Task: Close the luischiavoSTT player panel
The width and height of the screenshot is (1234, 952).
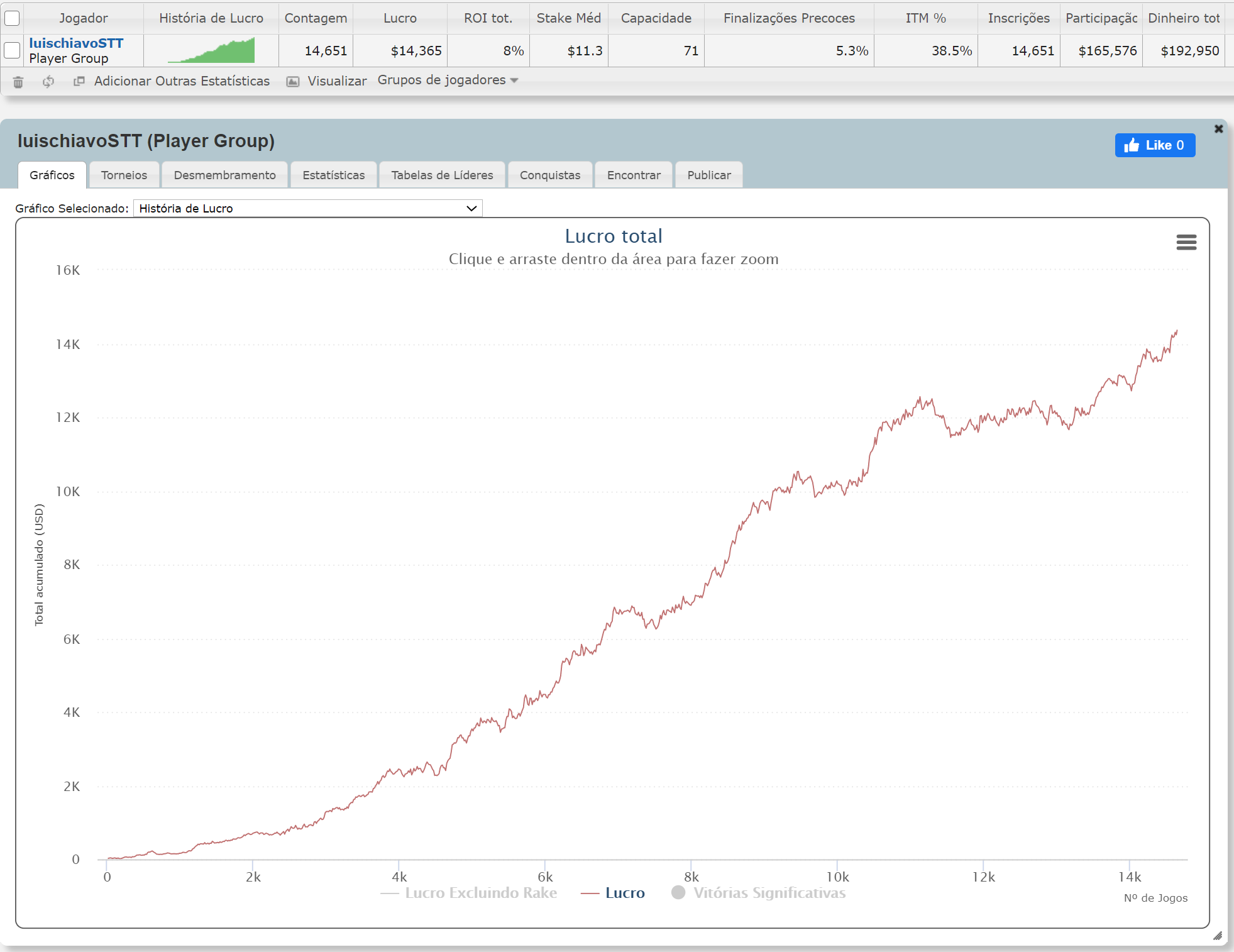Action: pos(1218,129)
